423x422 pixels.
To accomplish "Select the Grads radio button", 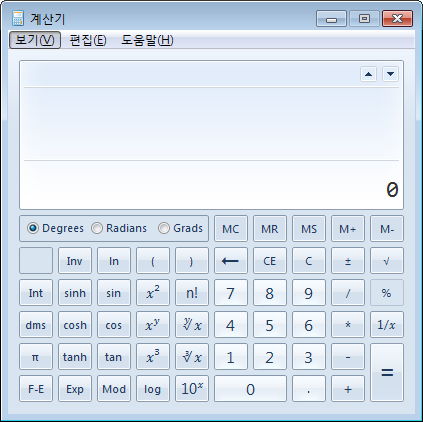I will pyautogui.click(x=180, y=228).
